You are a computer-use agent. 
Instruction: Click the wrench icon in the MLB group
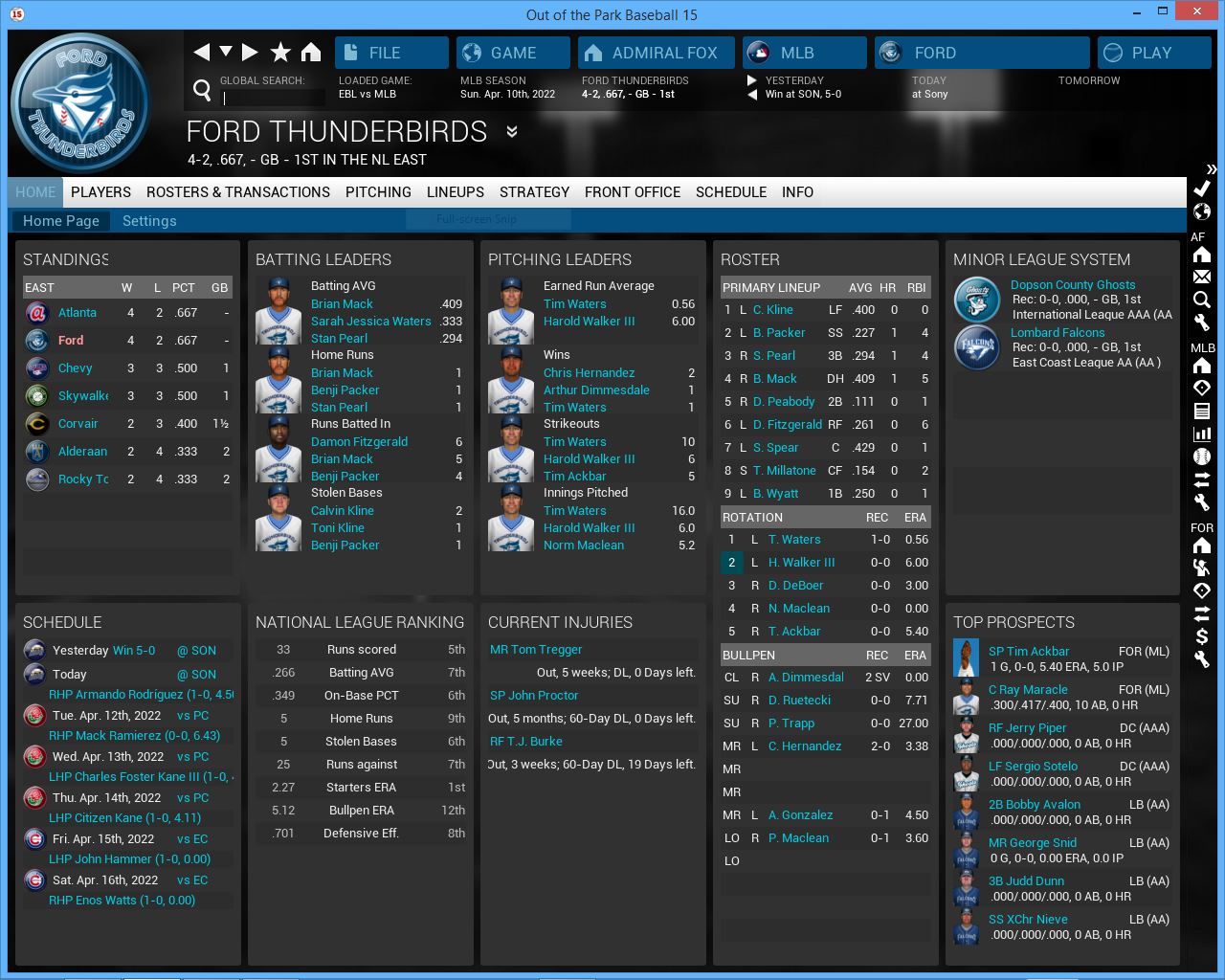(1202, 502)
